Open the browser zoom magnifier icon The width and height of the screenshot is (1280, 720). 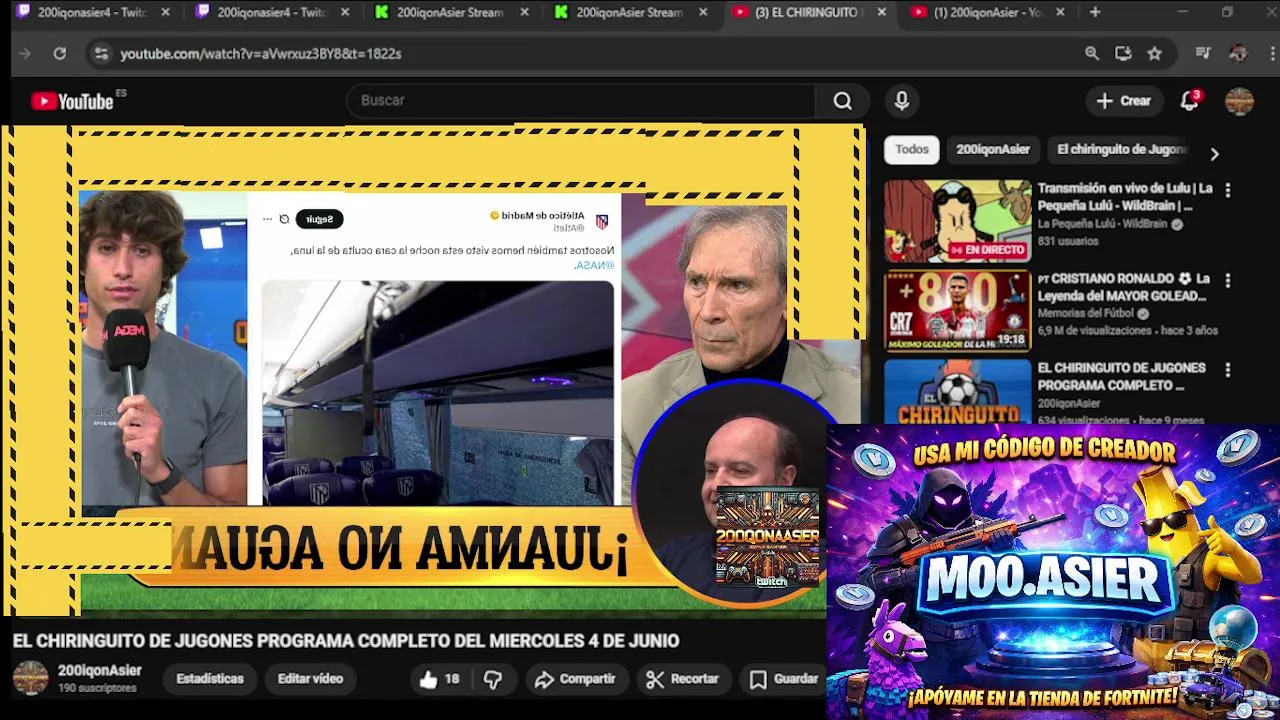1092,54
